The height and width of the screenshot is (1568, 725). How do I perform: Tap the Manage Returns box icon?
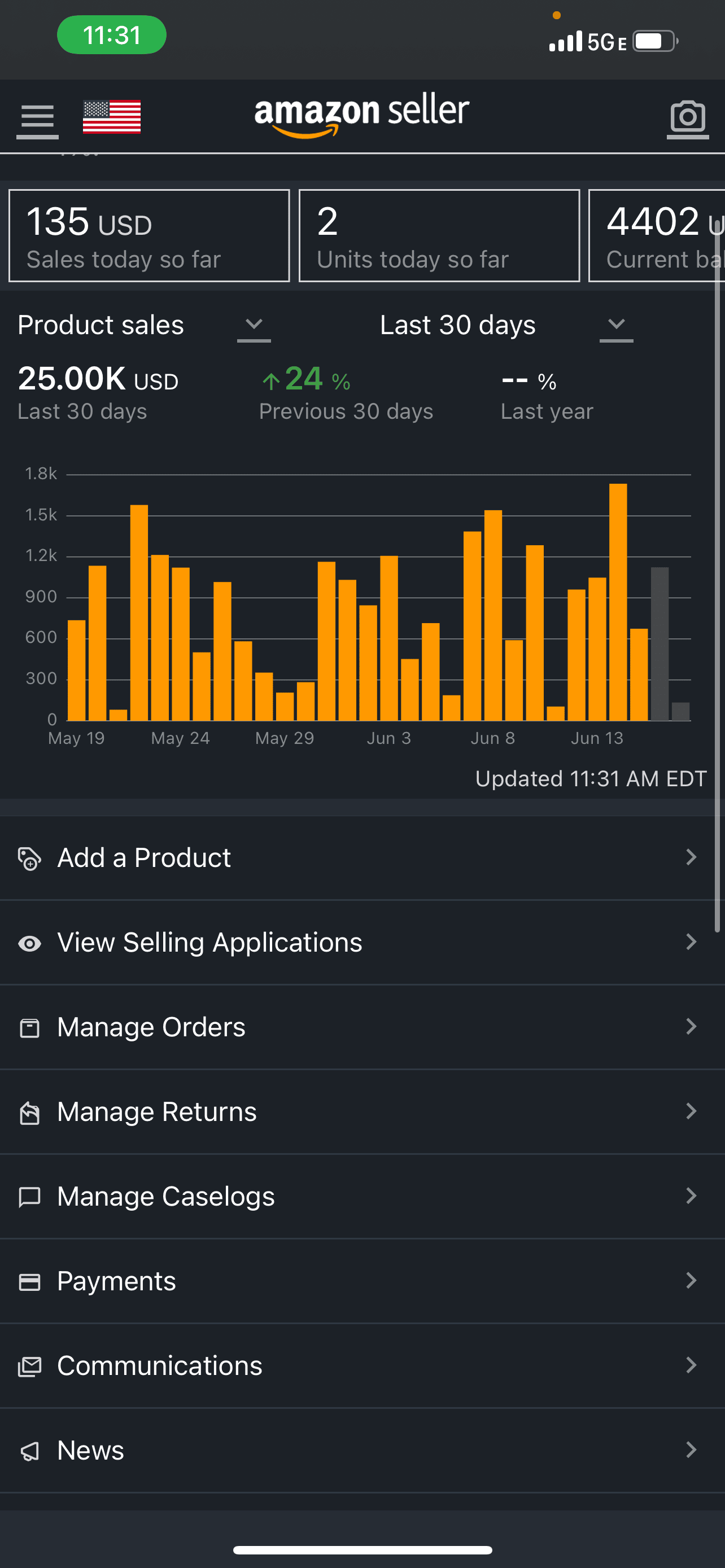click(x=29, y=1113)
